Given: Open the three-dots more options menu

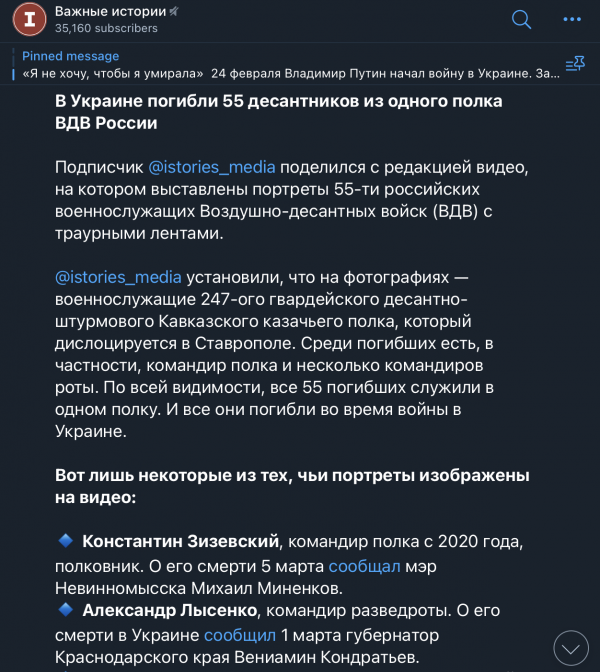Looking at the screenshot, I should (572, 19).
